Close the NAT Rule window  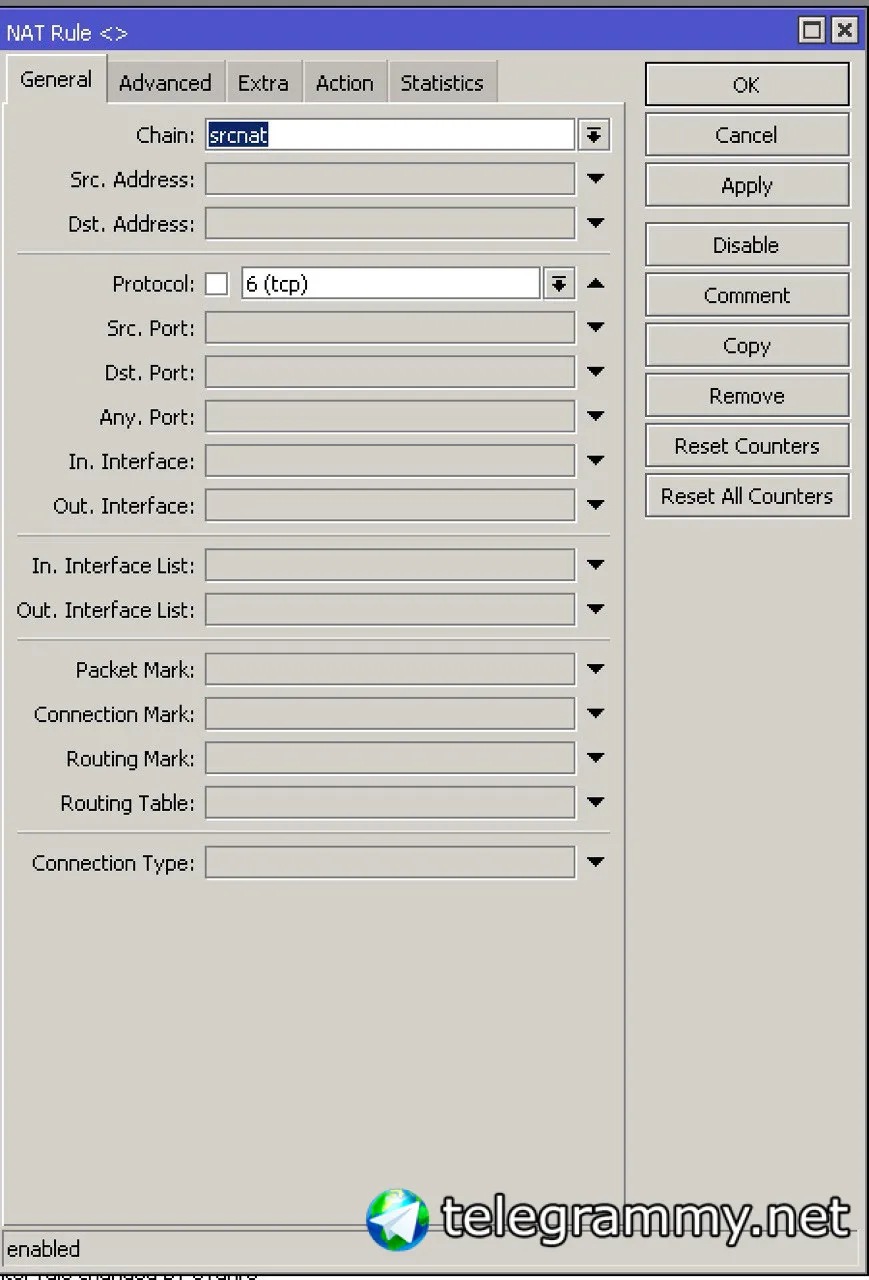pyautogui.click(x=844, y=31)
